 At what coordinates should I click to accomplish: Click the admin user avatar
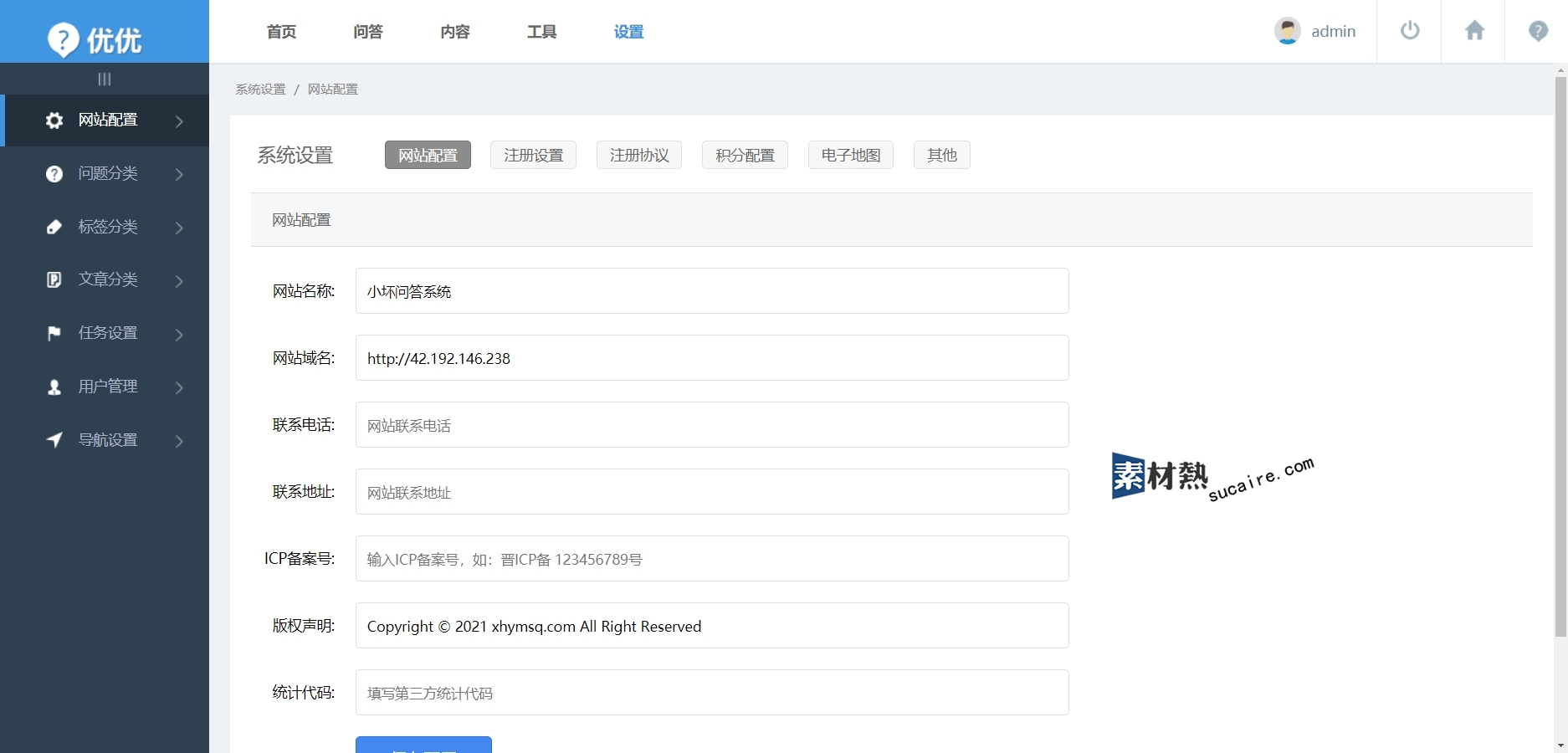[x=1287, y=31]
